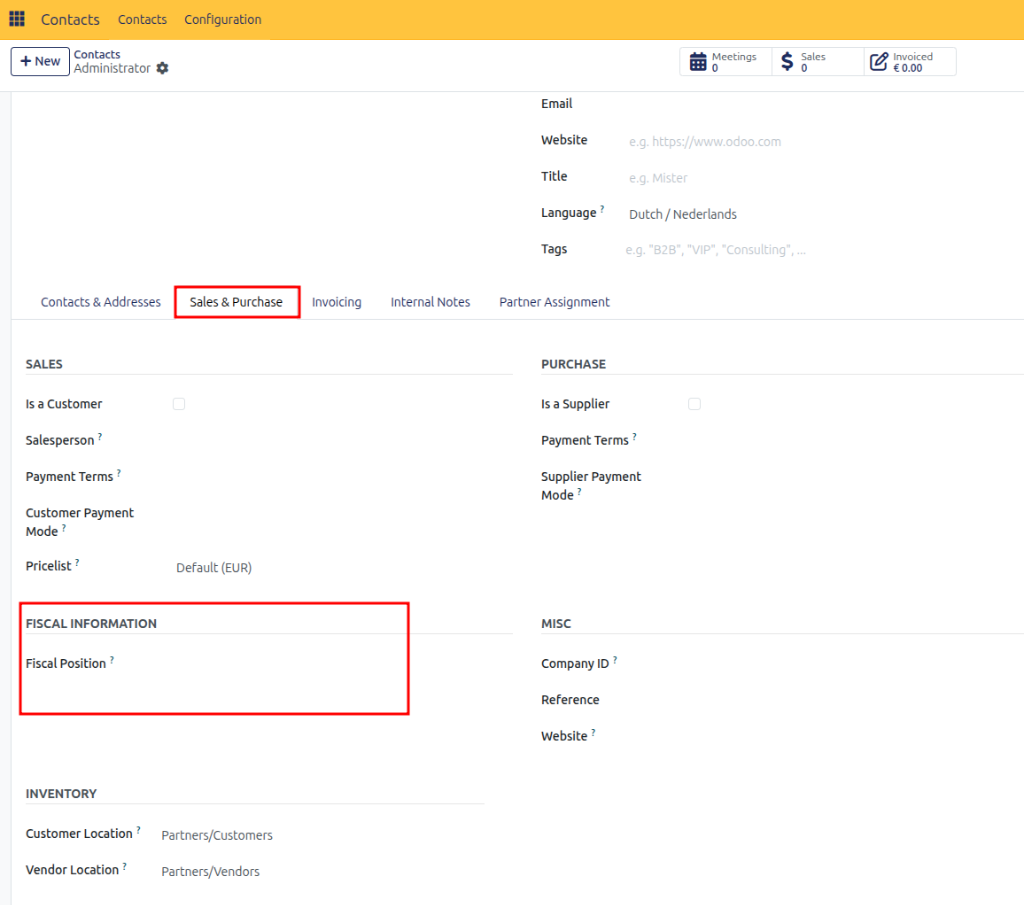Click the Salesperson field
The image size is (1024, 905).
[344, 440]
